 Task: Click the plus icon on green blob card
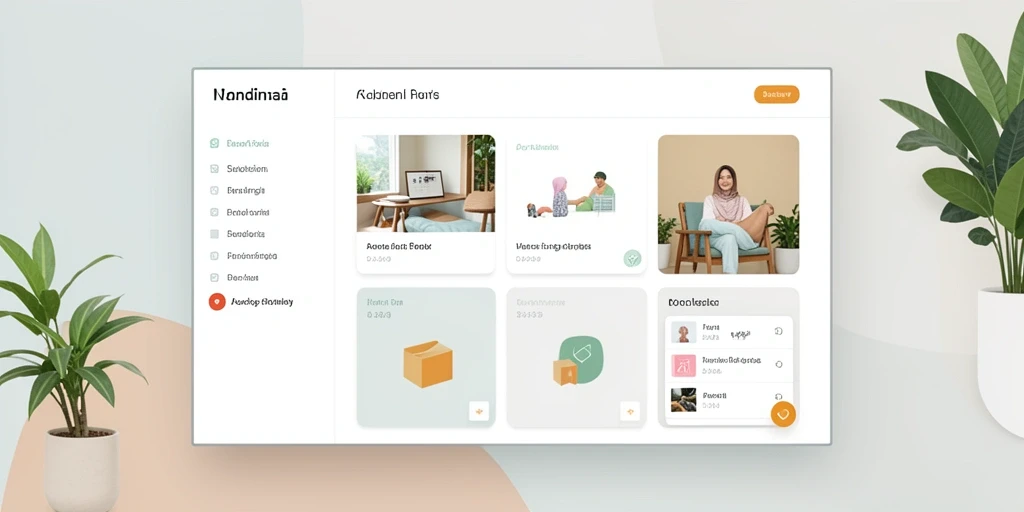pyautogui.click(x=630, y=411)
